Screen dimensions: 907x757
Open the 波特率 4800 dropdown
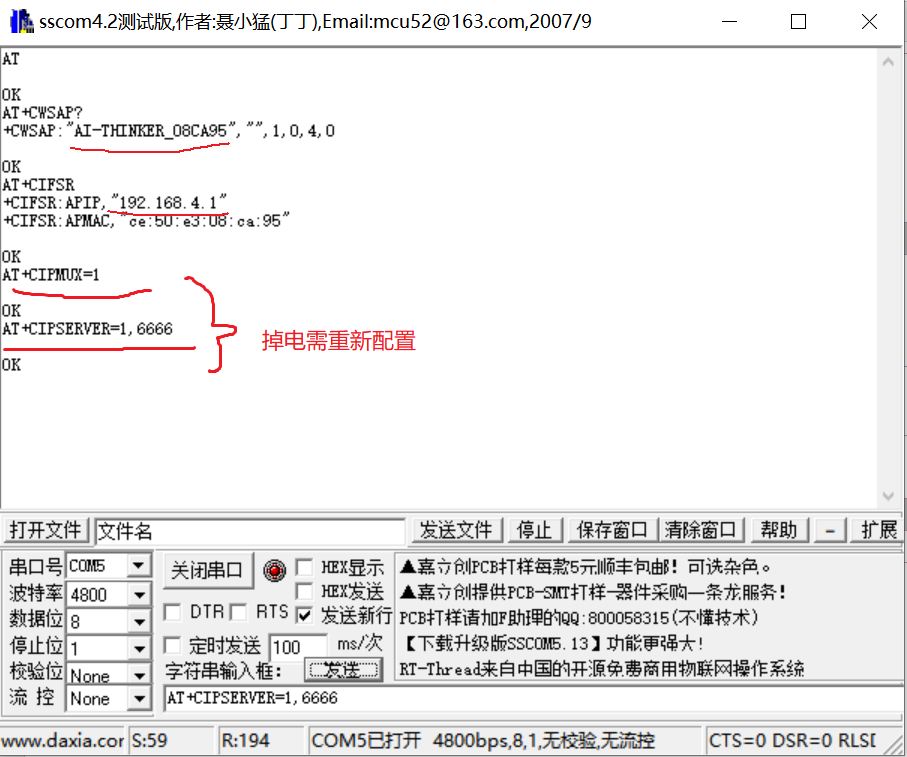[139, 594]
